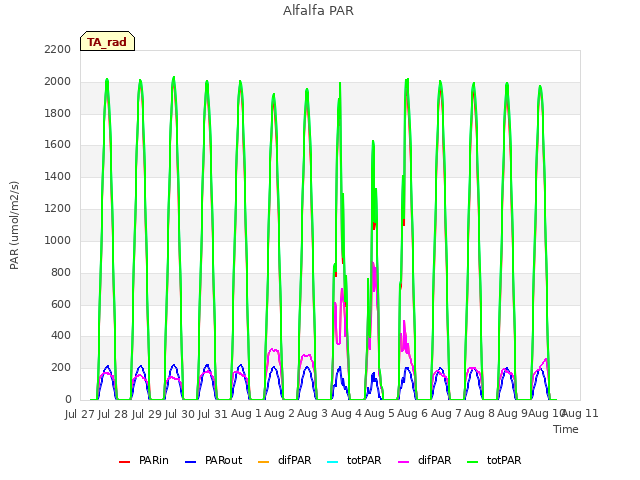640x480 pixels.
Task: Toggle the cyan totPAR legend entry
Action: click(354, 460)
